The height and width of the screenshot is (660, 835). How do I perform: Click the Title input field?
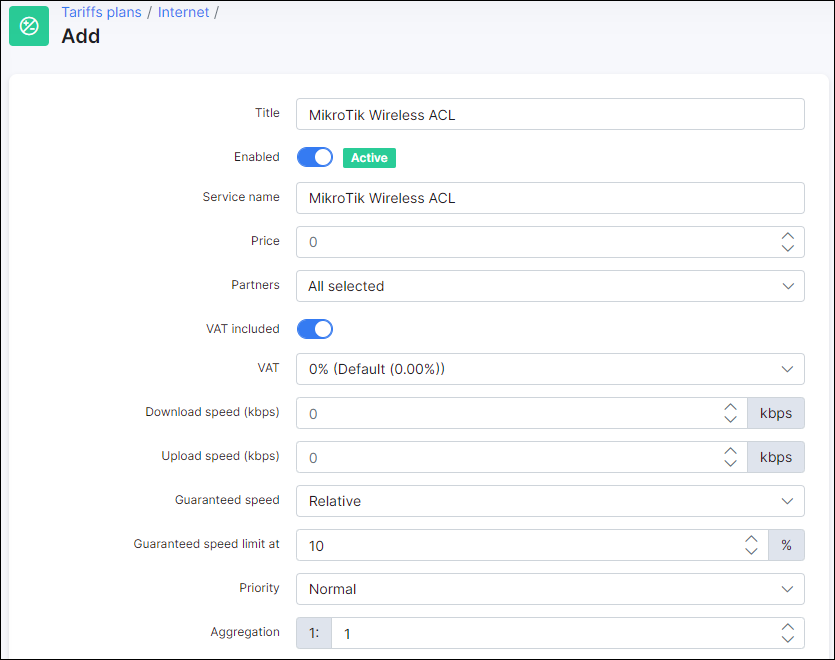(x=550, y=114)
